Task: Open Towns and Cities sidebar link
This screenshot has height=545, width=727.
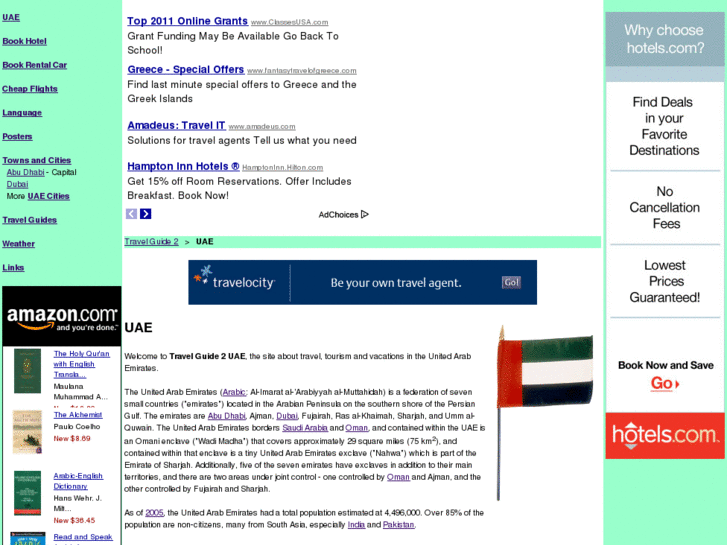Action: coord(37,160)
